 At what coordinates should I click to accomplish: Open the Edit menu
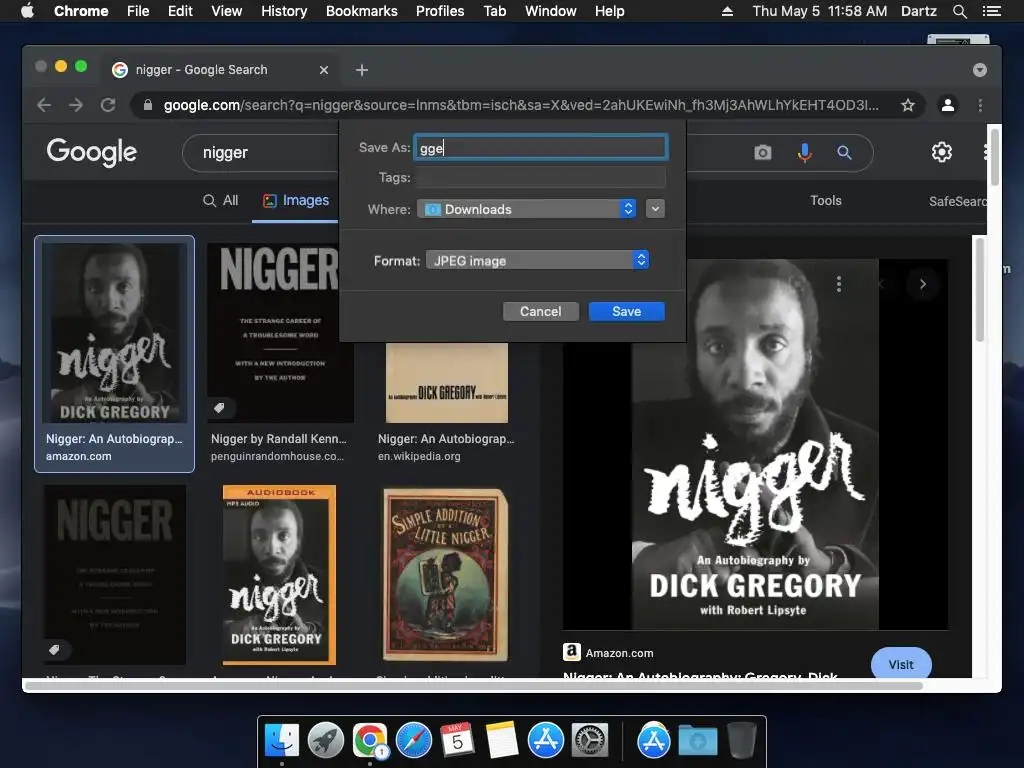pos(180,11)
